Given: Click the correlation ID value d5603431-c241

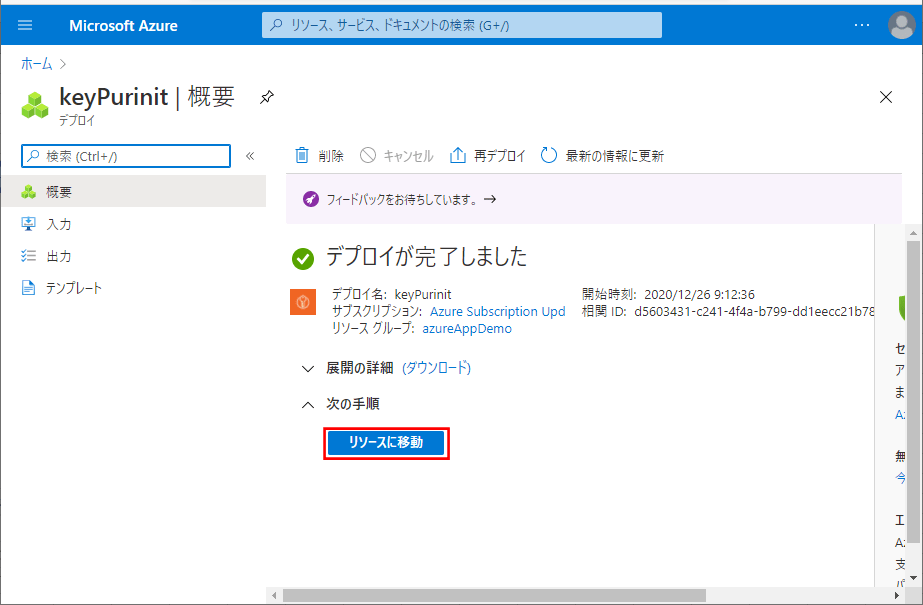Looking at the screenshot, I should coord(754,311).
